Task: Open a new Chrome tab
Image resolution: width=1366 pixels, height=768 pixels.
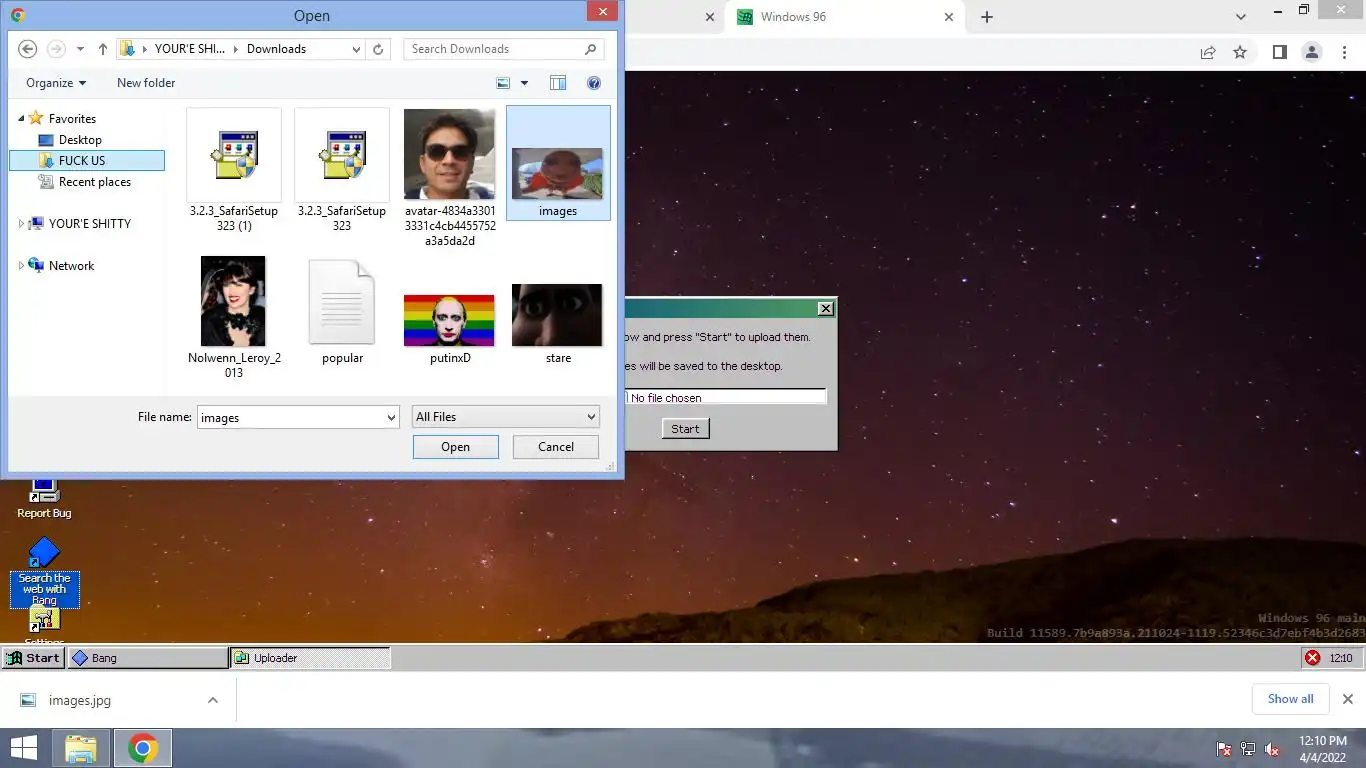Action: point(987,17)
